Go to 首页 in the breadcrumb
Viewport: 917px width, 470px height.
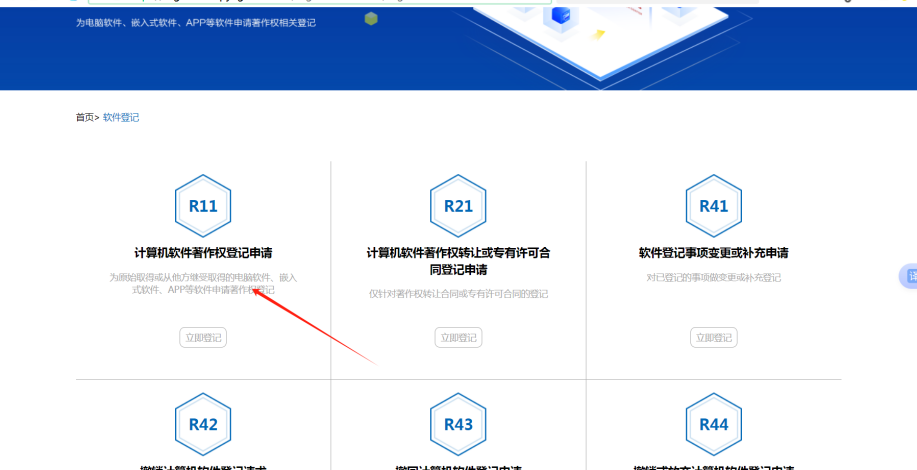pyautogui.click(x=85, y=118)
